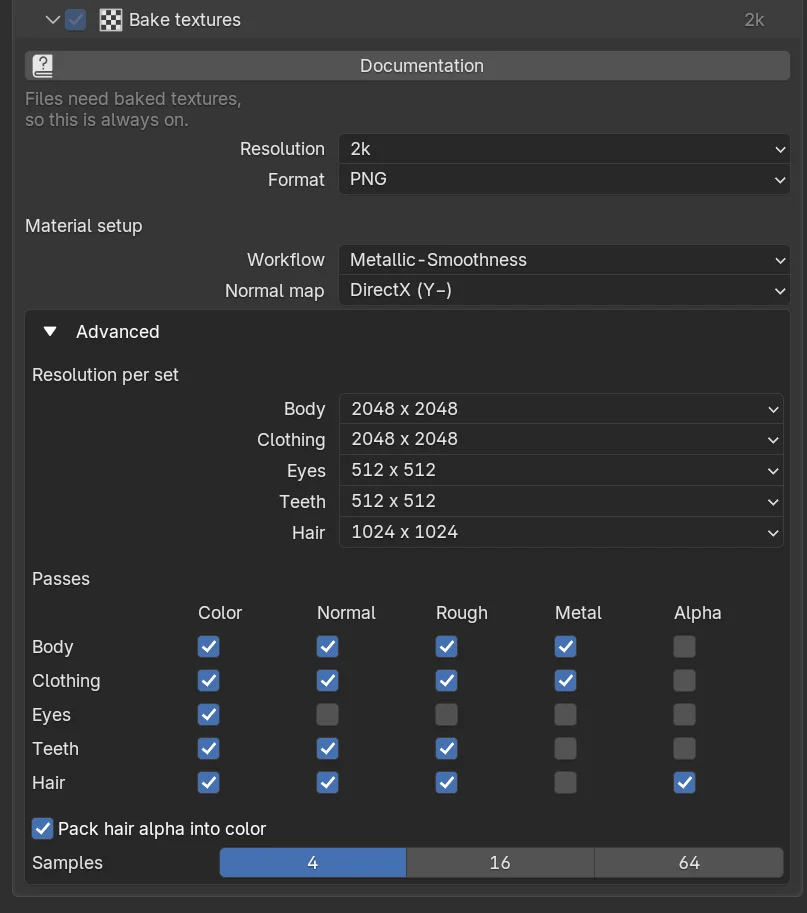
Task: Select 16 samples option
Action: coord(500,862)
